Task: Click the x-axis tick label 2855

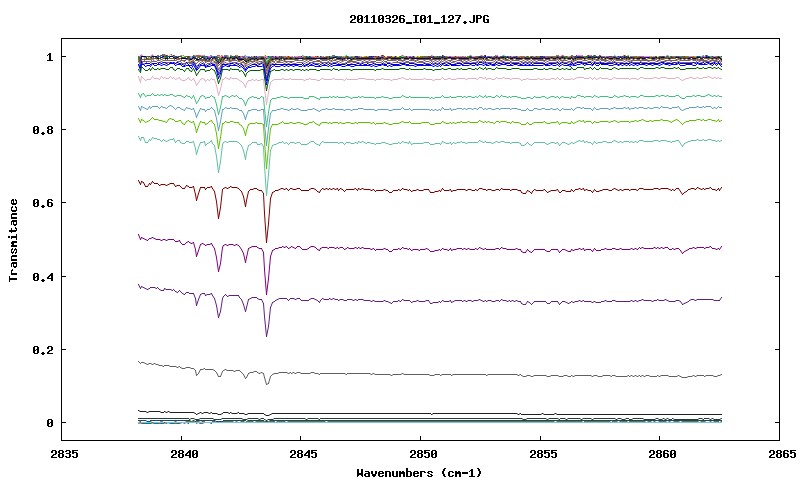Action: 542,454
